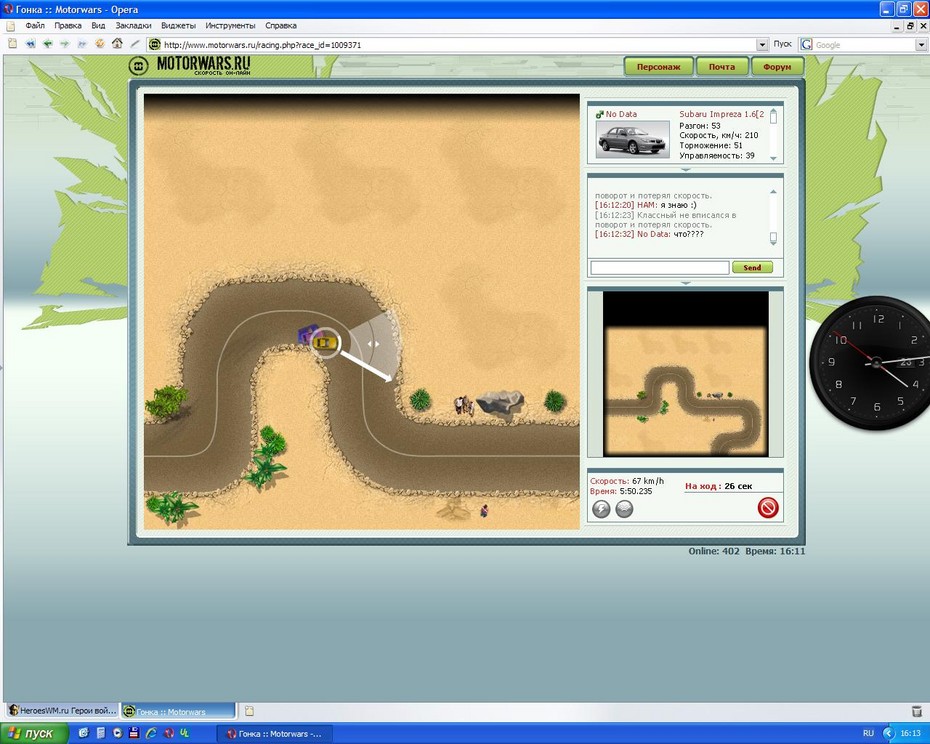Collapse the car info panel arrow
This screenshot has width=930, height=744.
(684, 170)
